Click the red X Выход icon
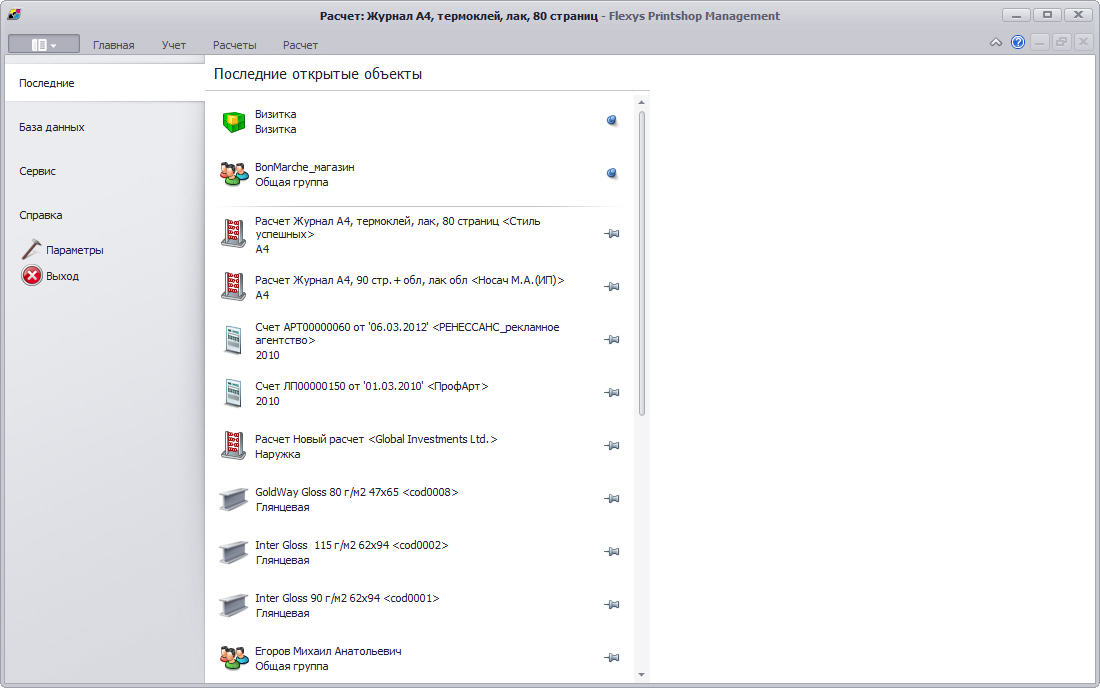The width and height of the screenshot is (1100, 688). (32, 276)
